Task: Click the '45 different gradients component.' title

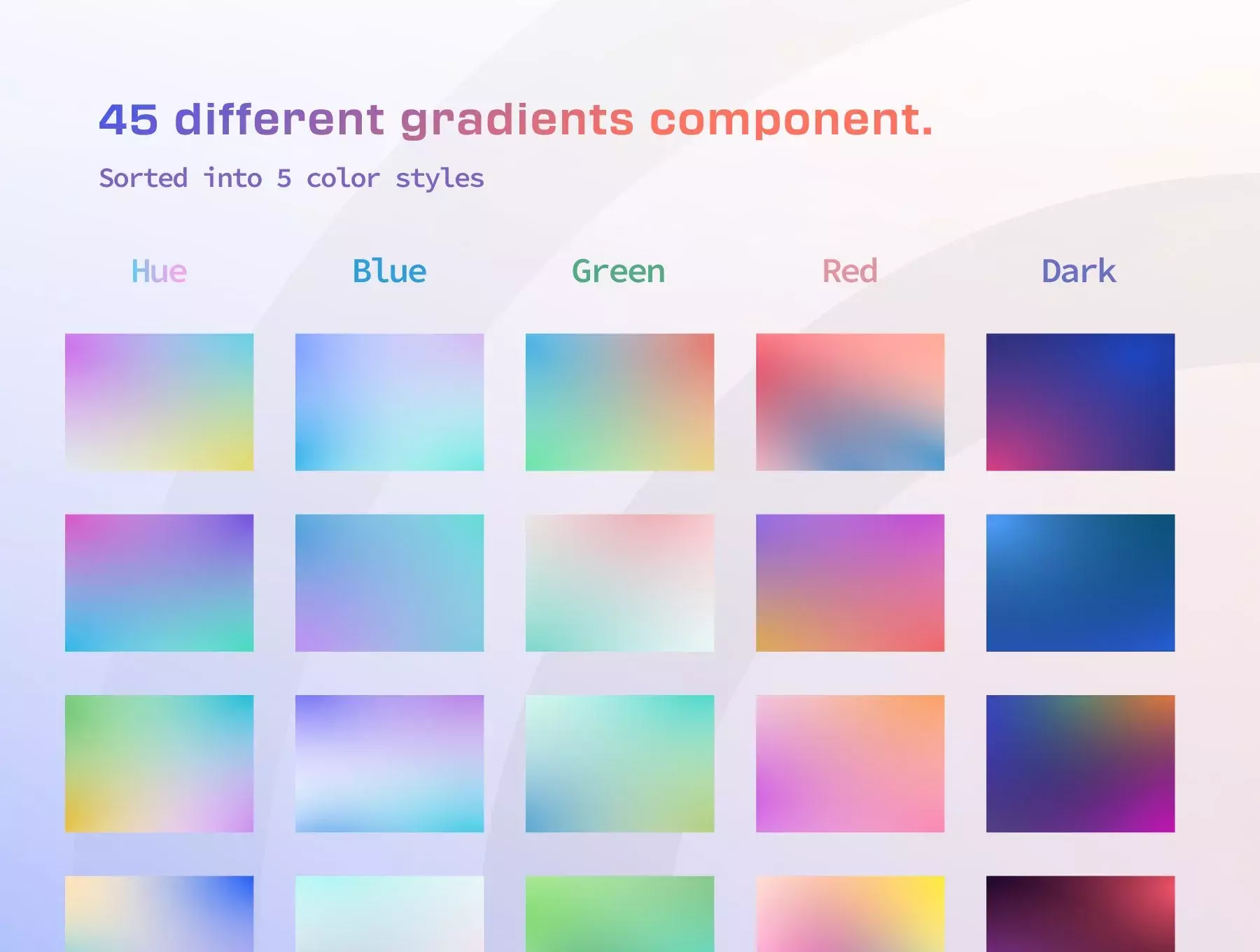Action: pyautogui.click(x=516, y=120)
